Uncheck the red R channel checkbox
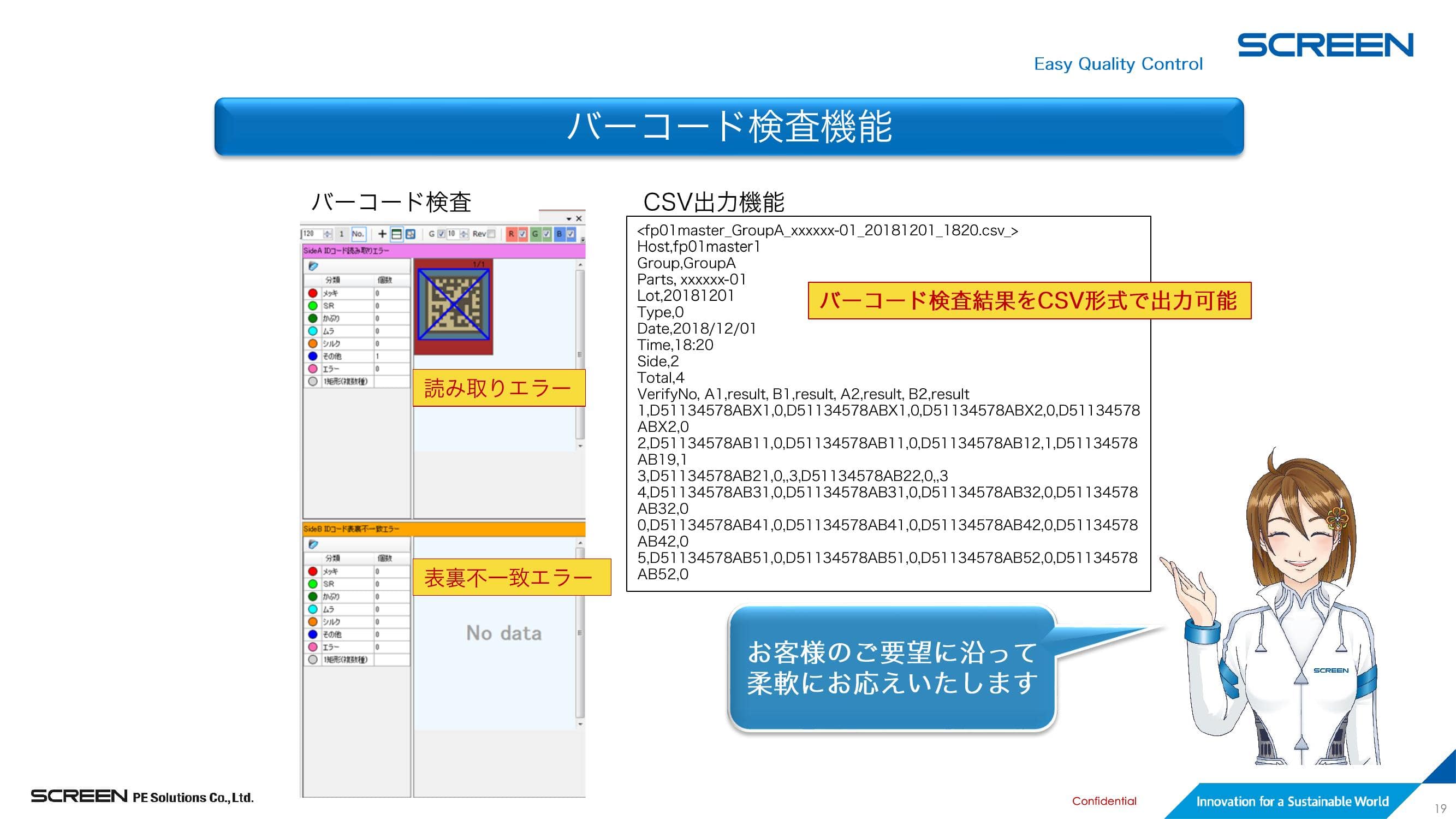1456x819 pixels. (523, 234)
